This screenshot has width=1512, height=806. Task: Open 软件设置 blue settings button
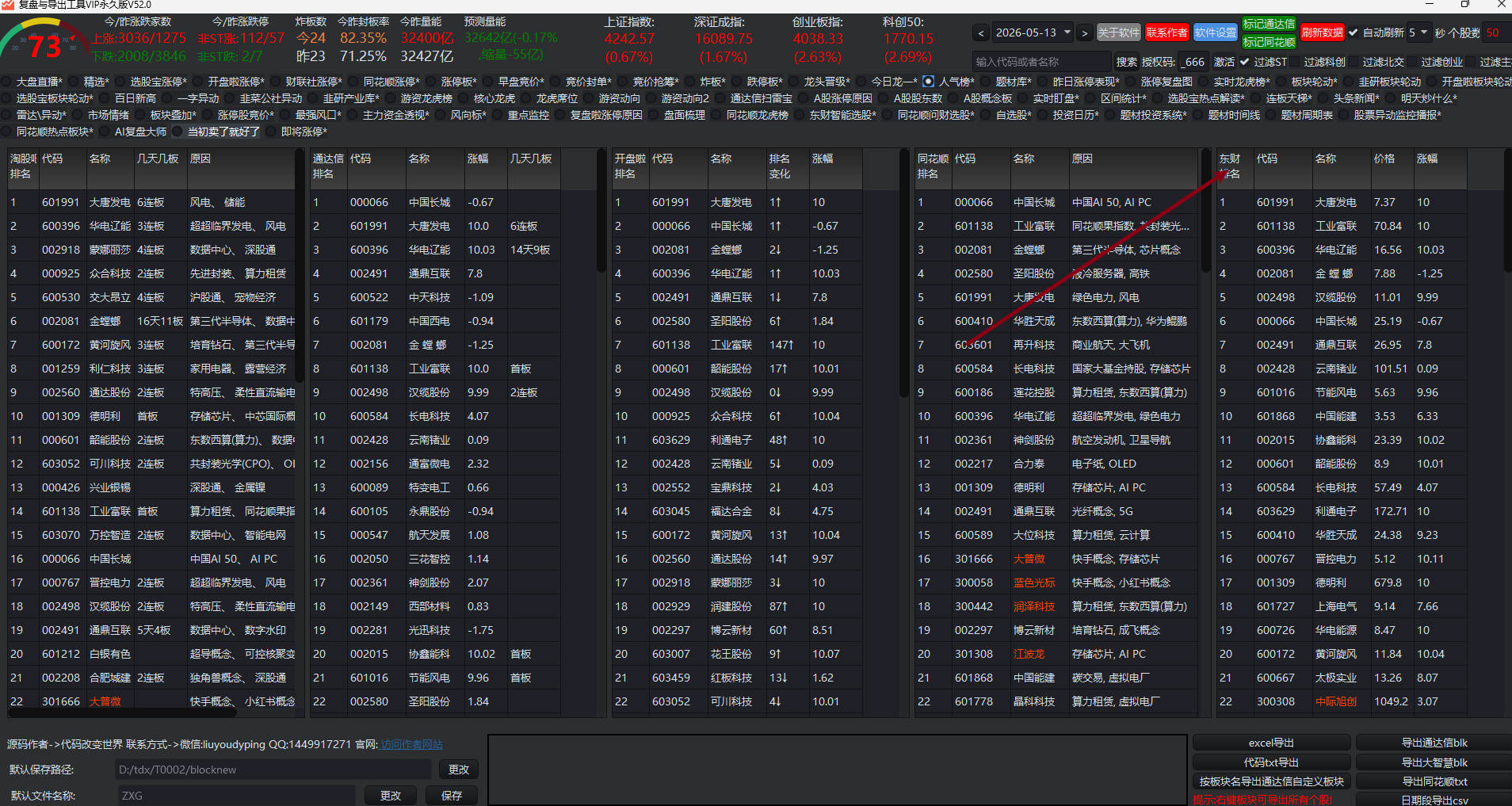1216,32
